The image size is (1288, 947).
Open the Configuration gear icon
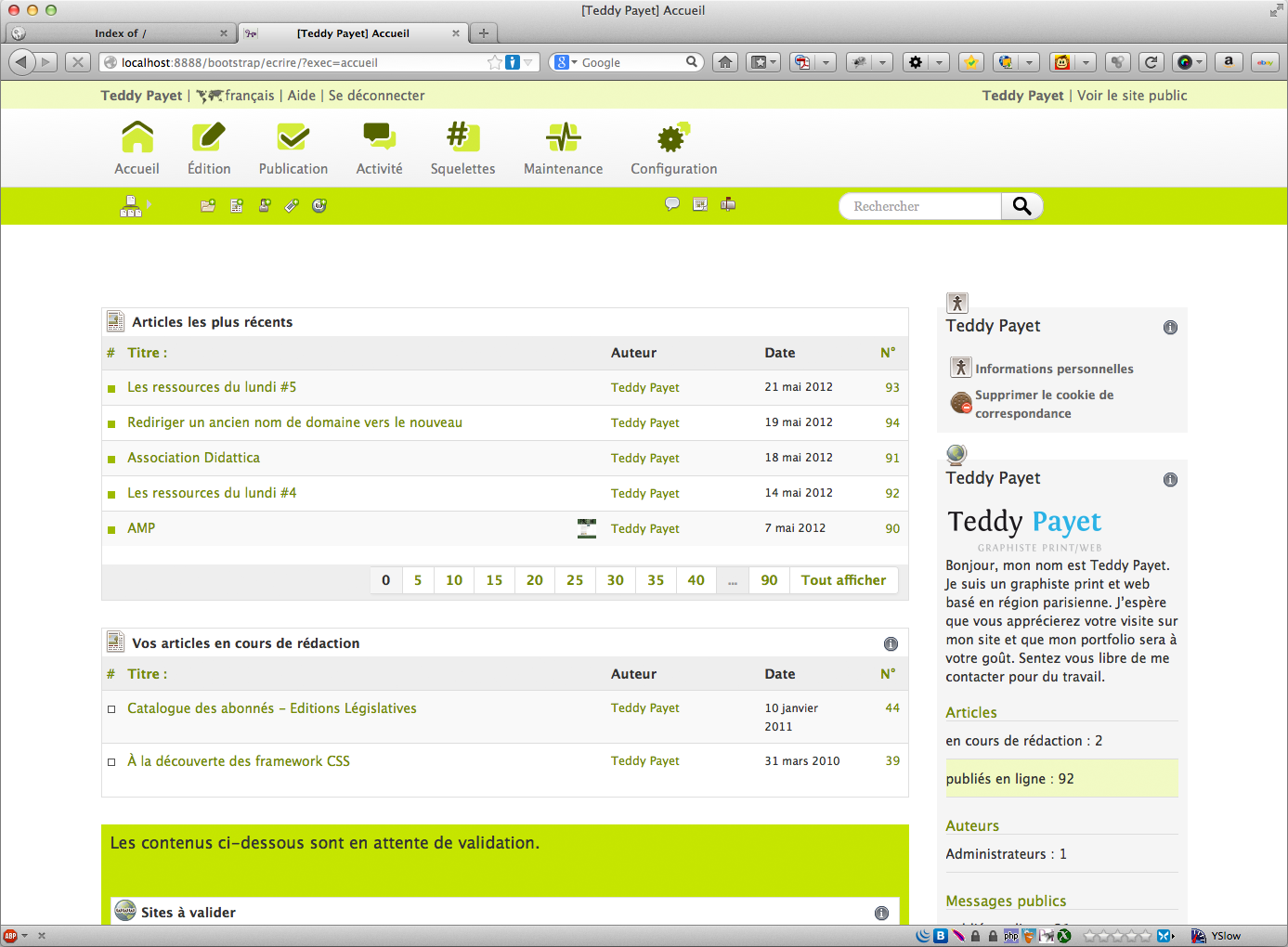coord(673,137)
